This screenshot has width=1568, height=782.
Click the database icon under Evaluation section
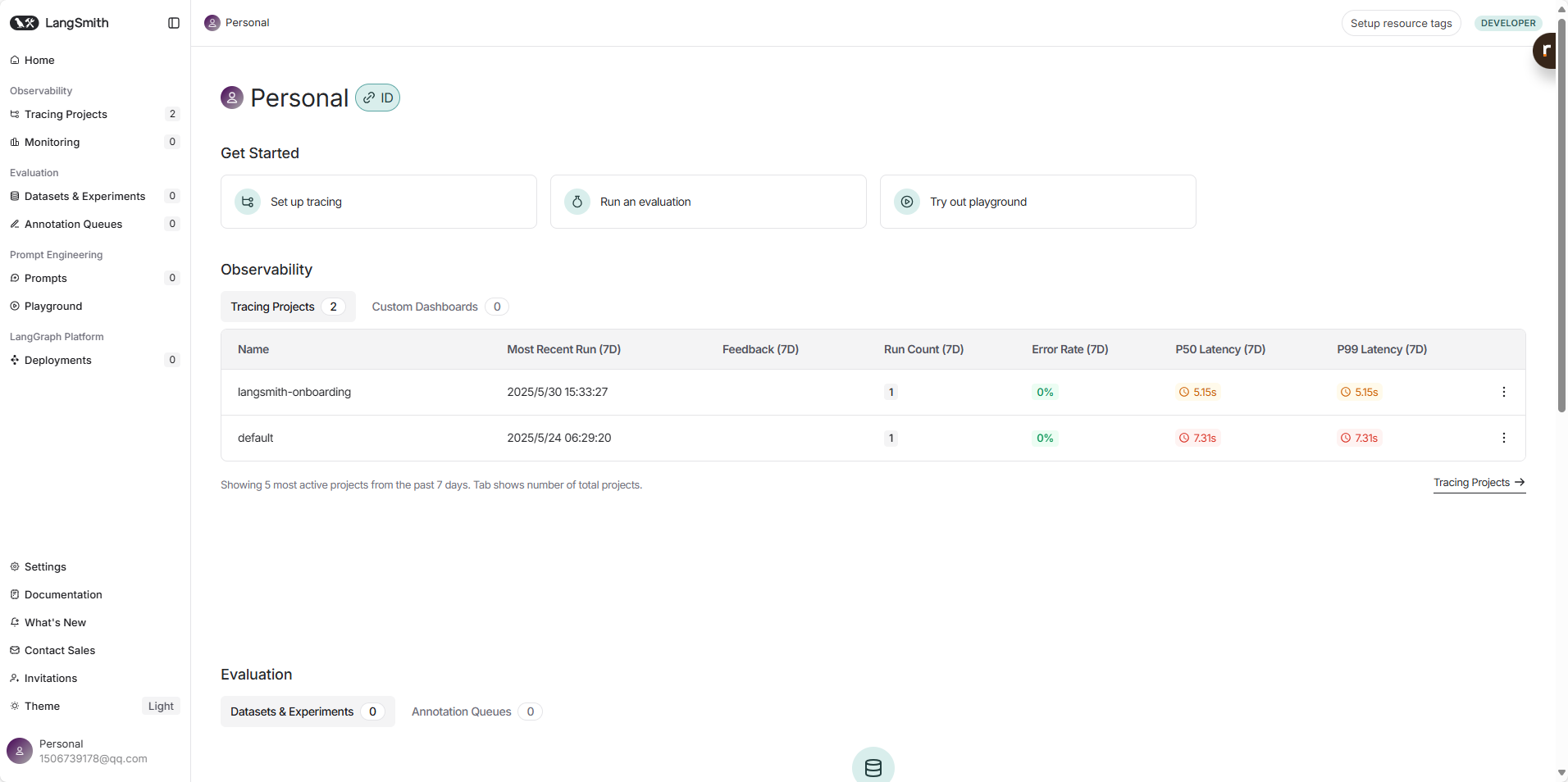[x=873, y=766]
